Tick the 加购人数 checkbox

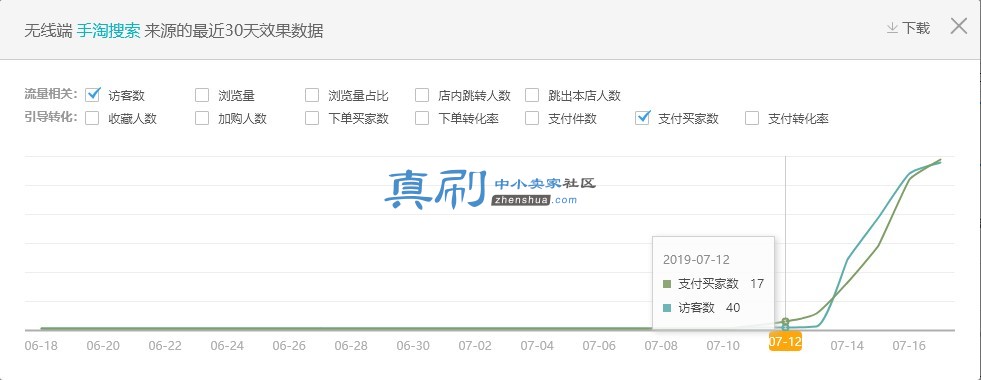coord(202,118)
